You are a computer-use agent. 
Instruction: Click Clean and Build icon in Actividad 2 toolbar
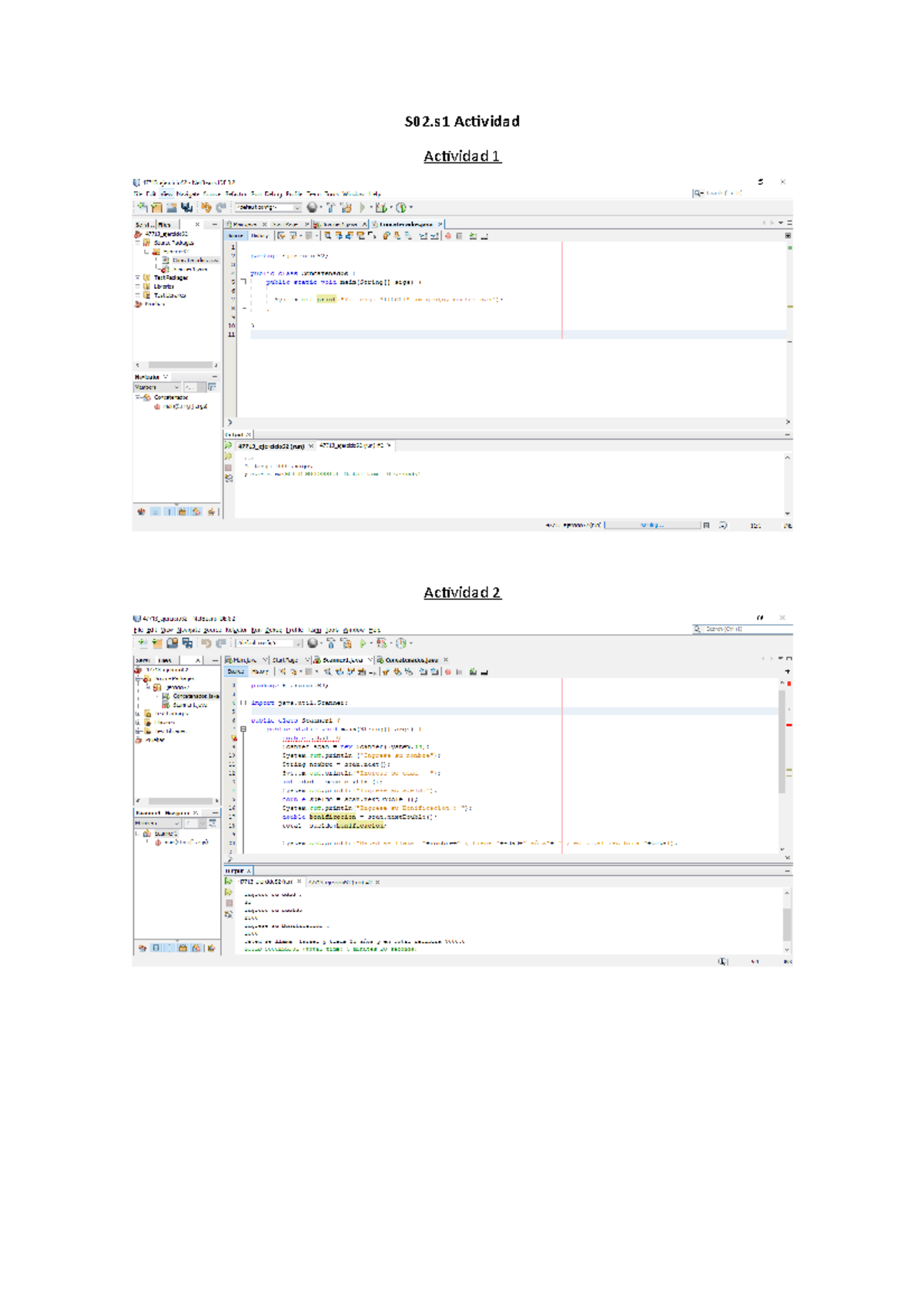(346, 643)
